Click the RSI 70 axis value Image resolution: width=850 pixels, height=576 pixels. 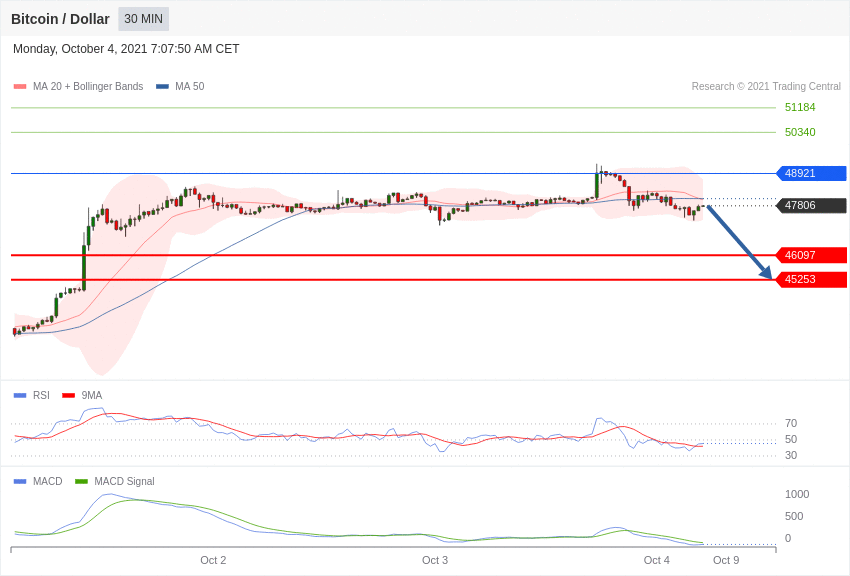coord(791,423)
